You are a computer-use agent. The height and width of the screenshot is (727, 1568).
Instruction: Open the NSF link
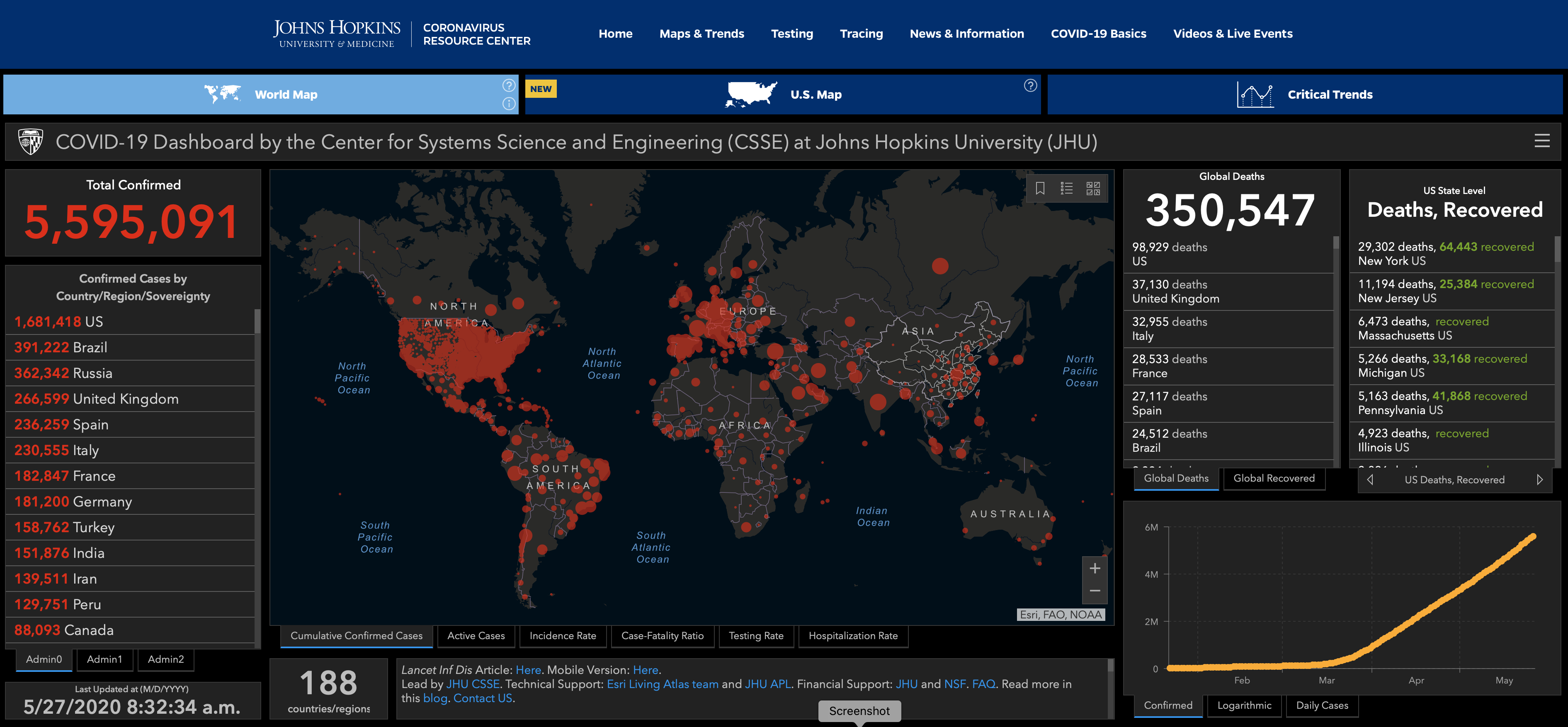954,684
